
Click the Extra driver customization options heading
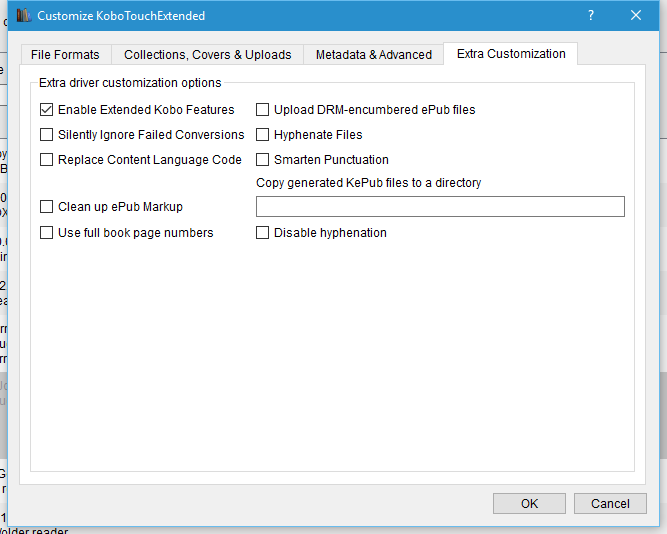coord(130,83)
